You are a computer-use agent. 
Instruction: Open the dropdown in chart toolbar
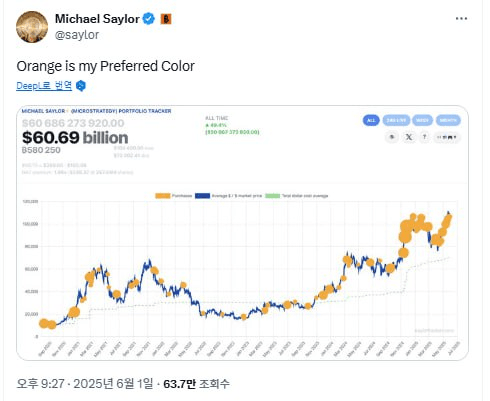447,137
